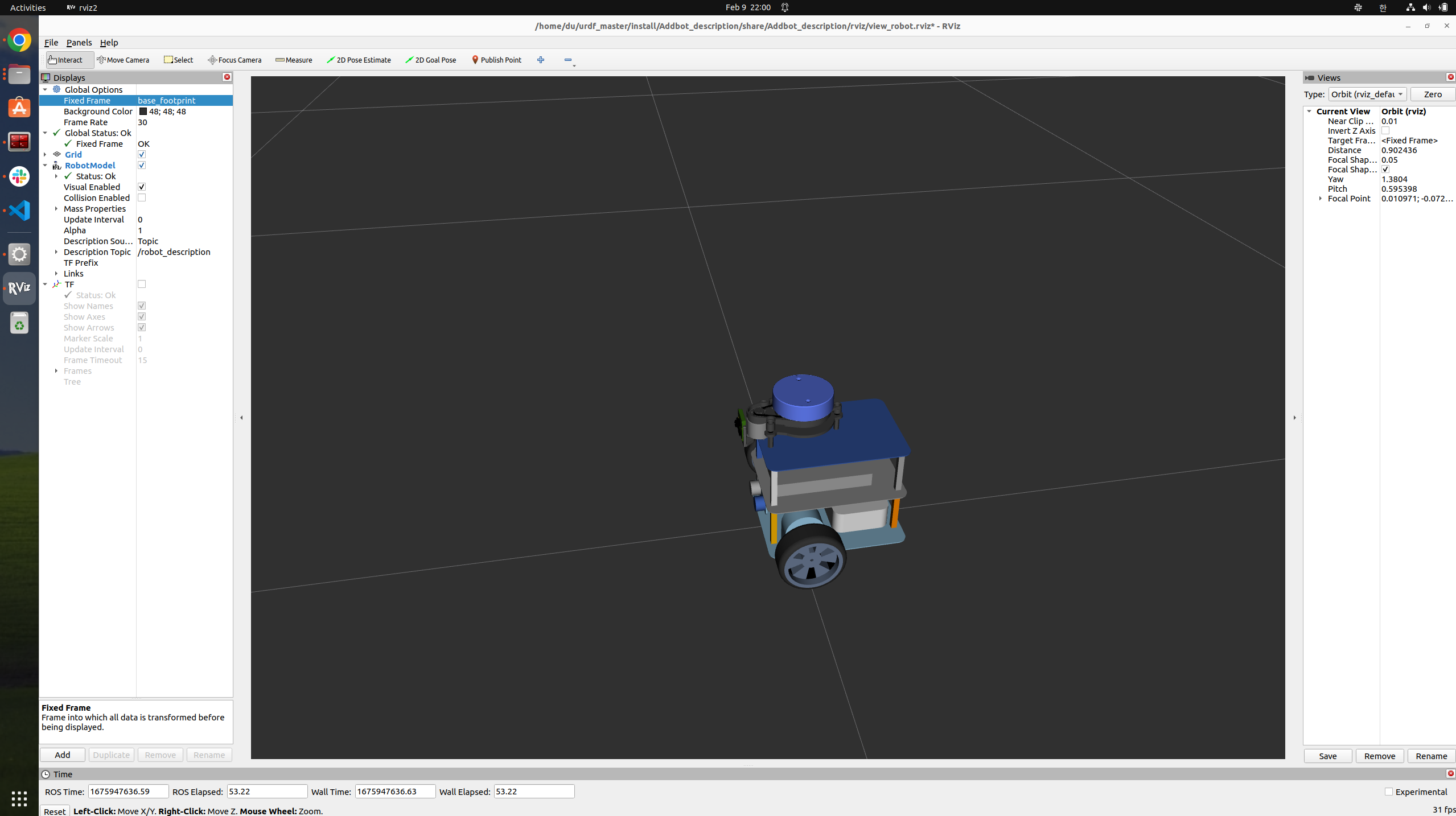Open the volume icon in system tray
The width and height of the screenshot is (1456, 816).
point(1426,7)
